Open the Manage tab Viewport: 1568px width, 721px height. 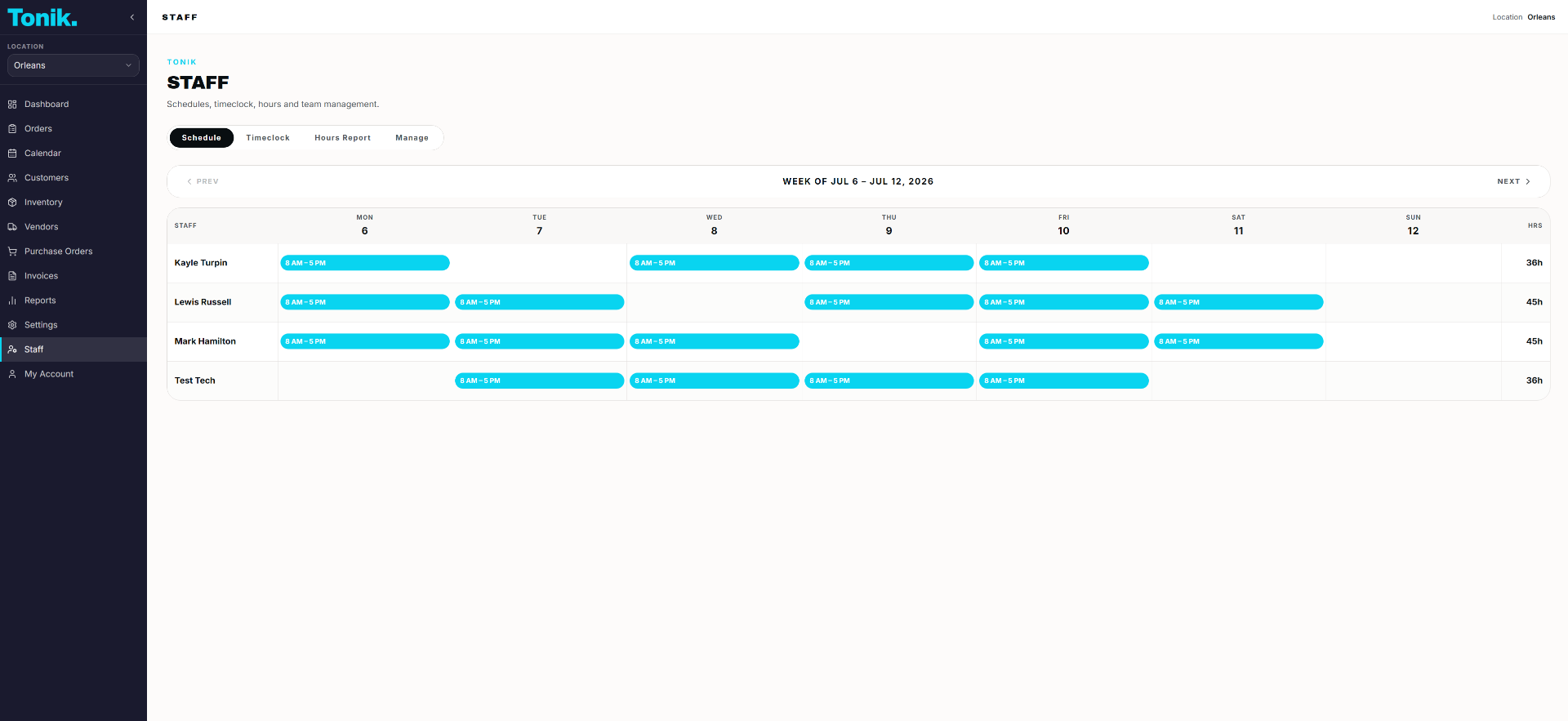coord(412,138)
